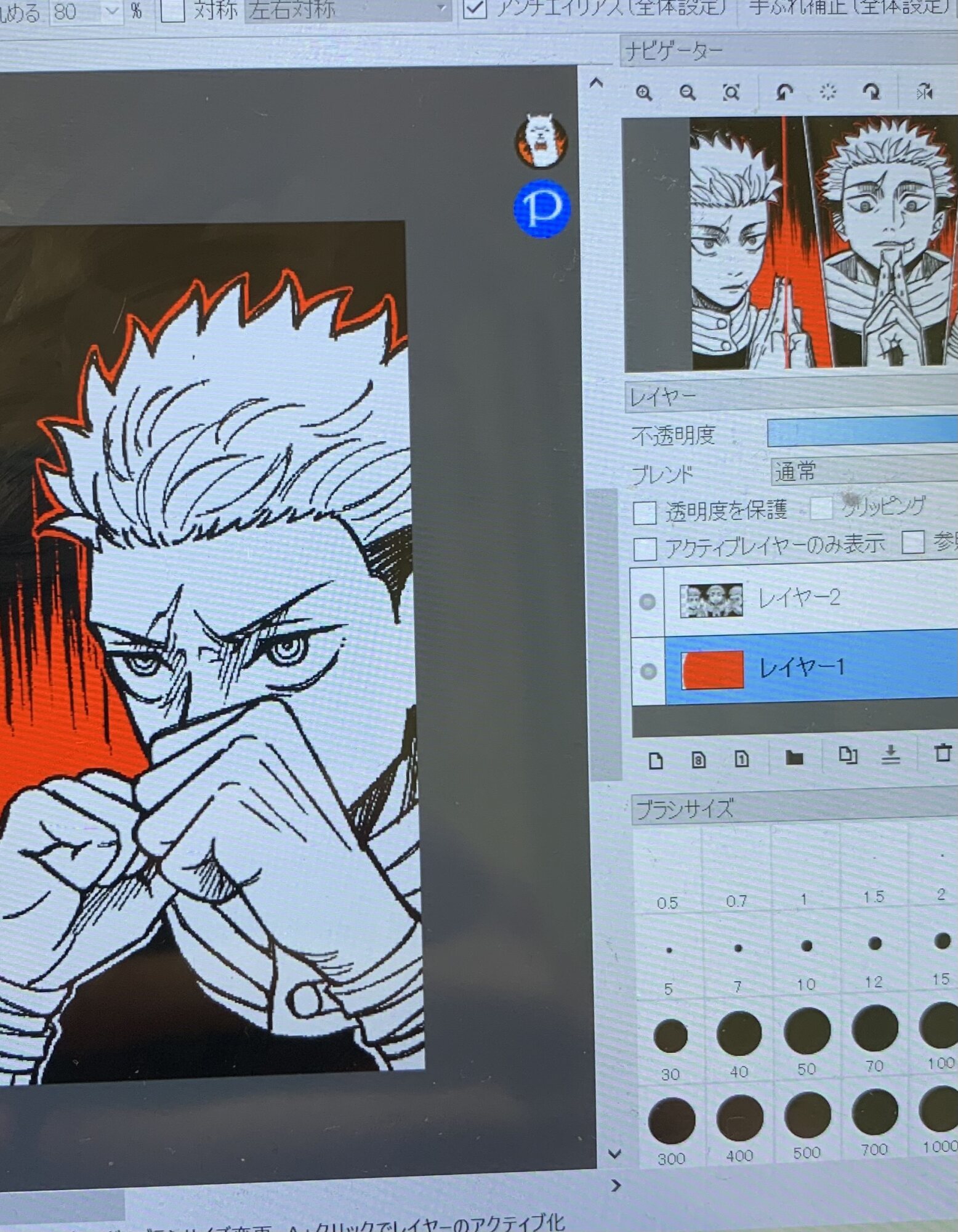Open the 左右対称 symmetry type dropdown

point(348,9)
